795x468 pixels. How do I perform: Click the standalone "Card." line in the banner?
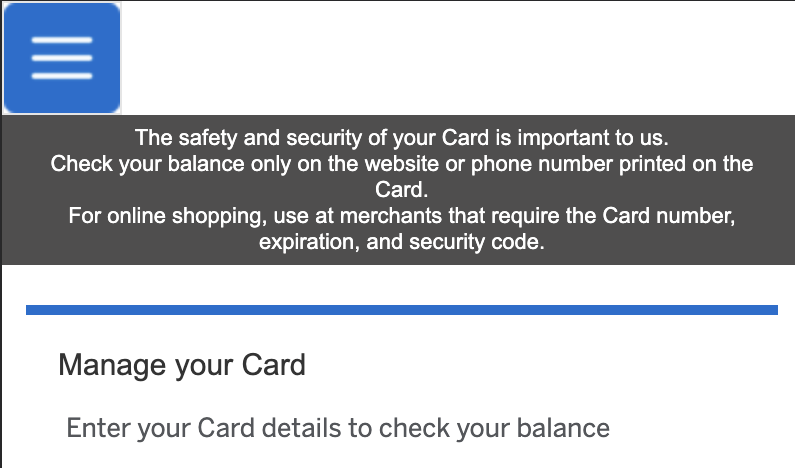tap(401, 189)
